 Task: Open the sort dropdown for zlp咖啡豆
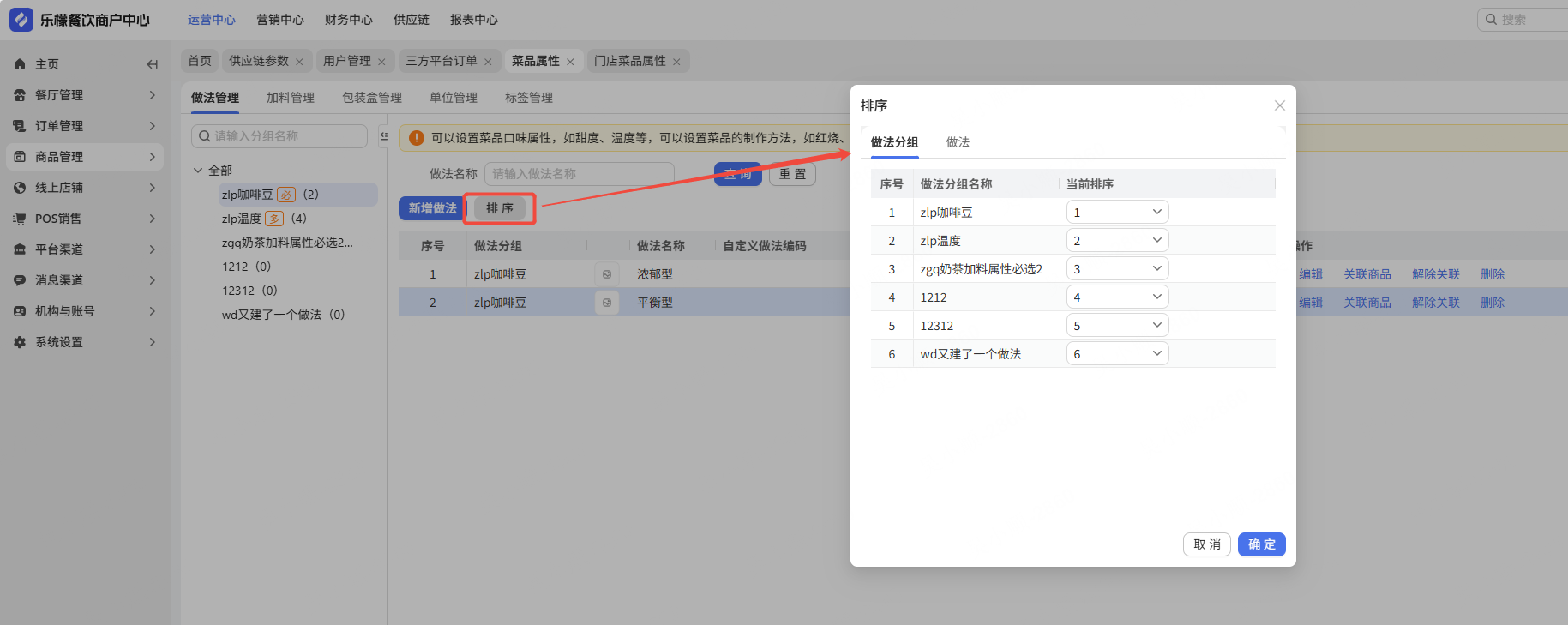pos(1117,212)
